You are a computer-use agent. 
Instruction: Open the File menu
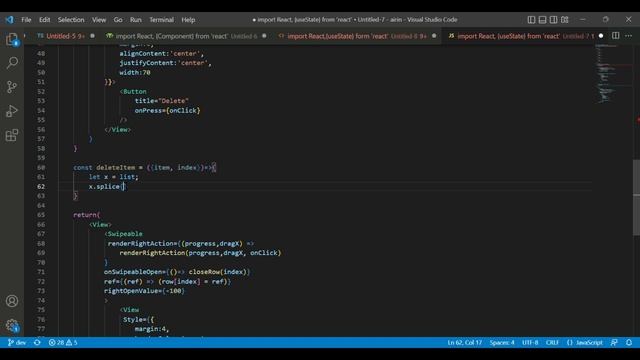click(x=26, y=20)
